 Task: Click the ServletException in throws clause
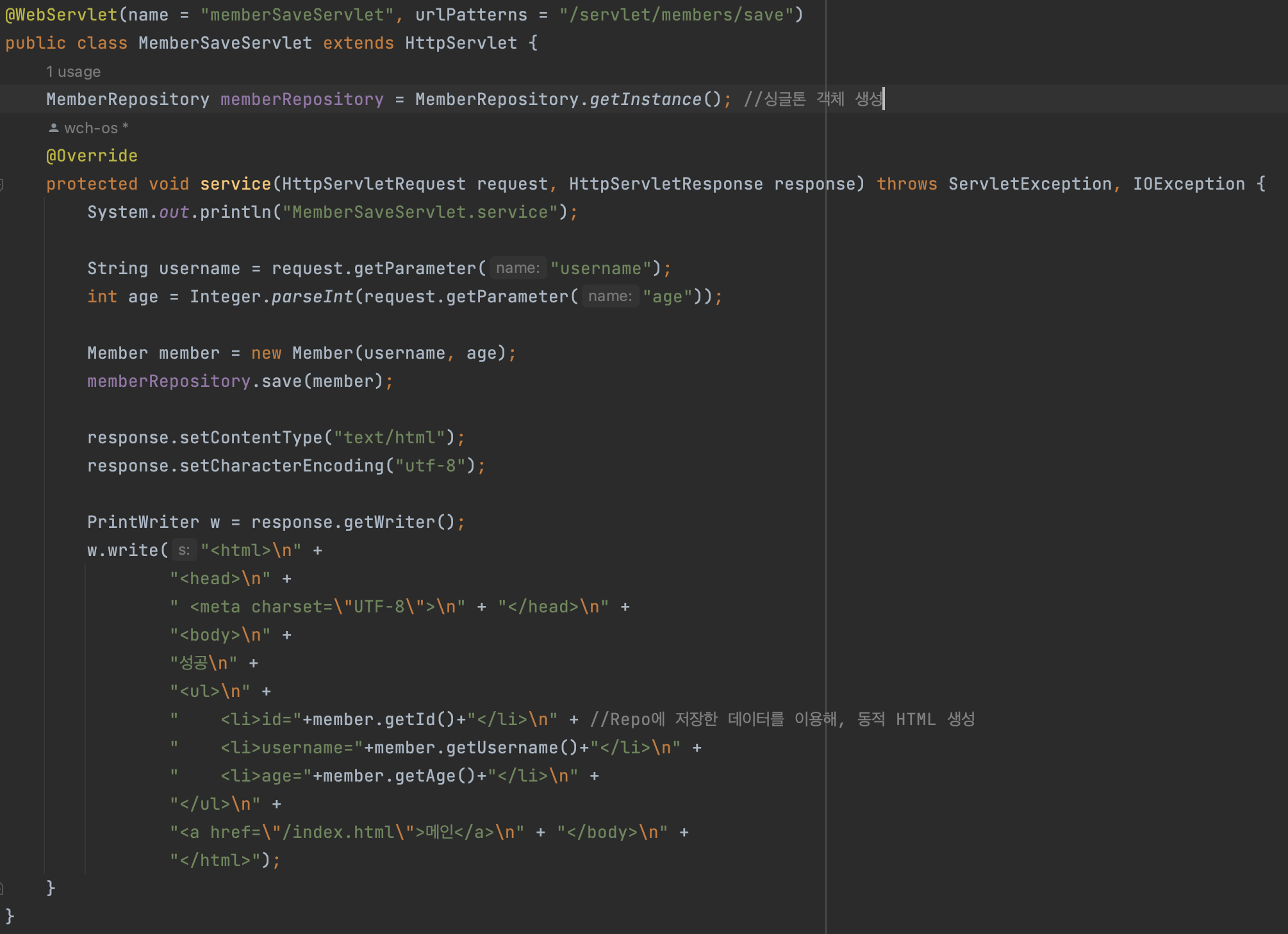coord(1030,184)
